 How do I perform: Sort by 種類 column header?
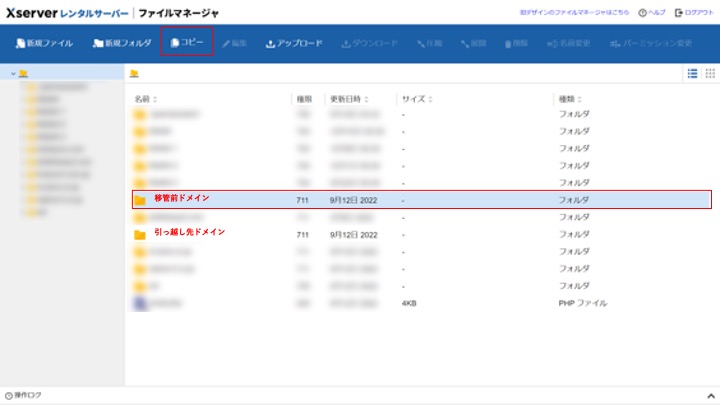(x=570, y=99)
